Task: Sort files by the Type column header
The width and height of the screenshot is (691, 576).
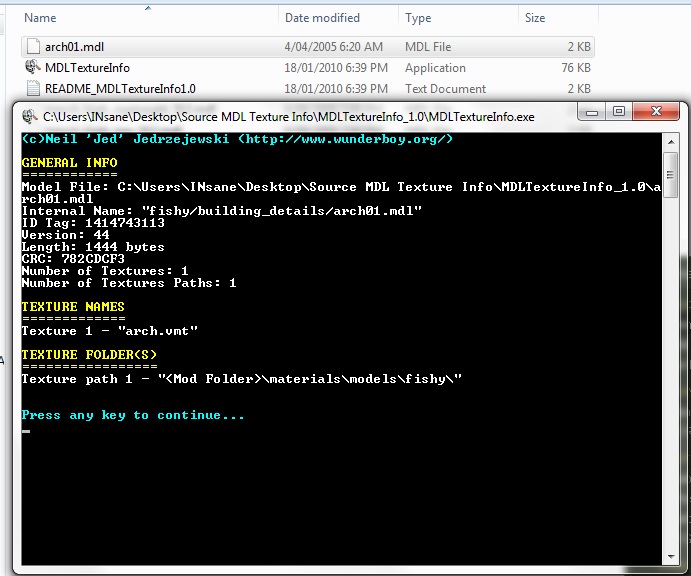Action: click(418, 18)
